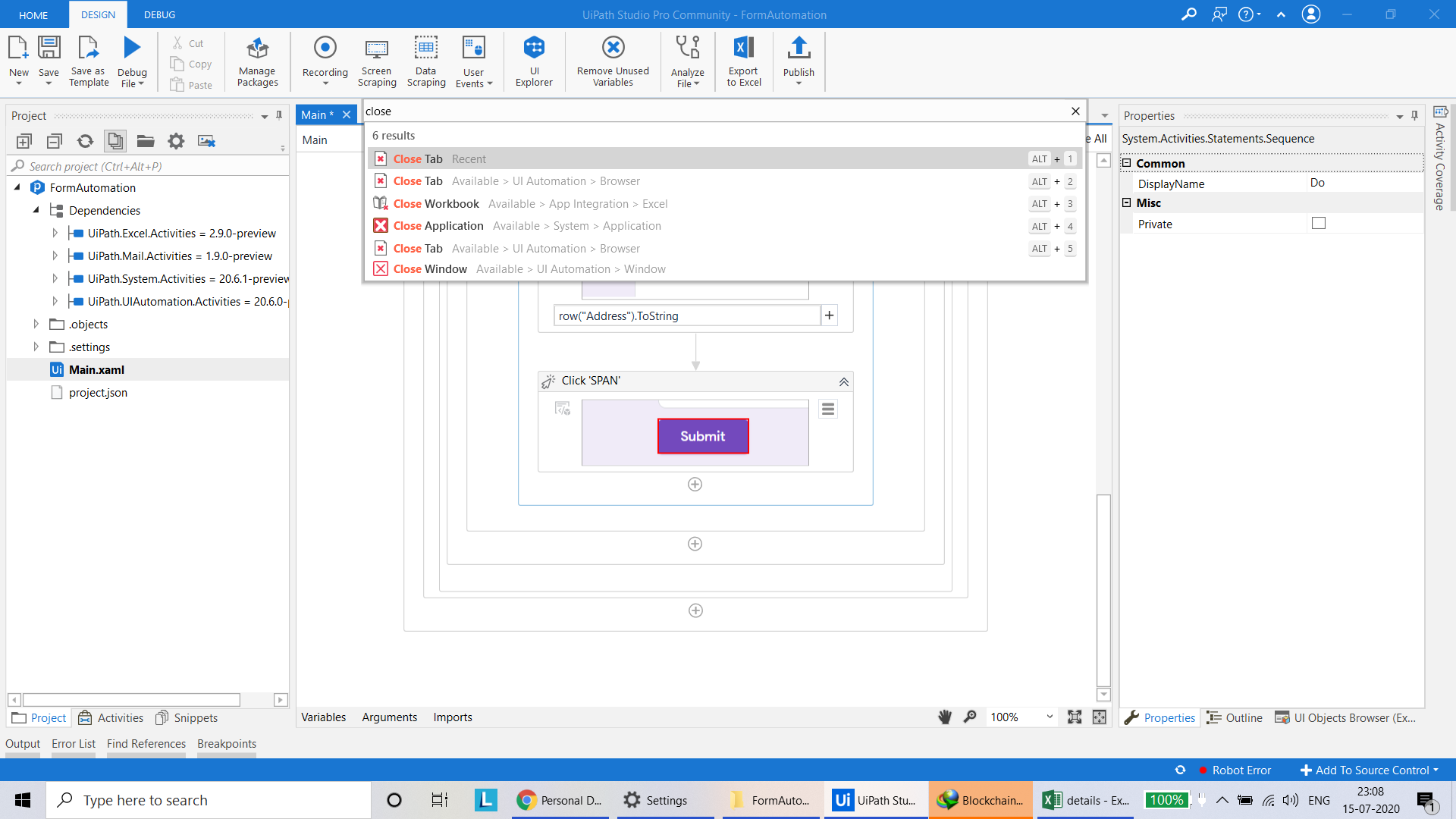The width and height of the screenshot is (1456, 819).
Task: Open the zoom percentage dropdown
Action: [x=1050, y=717]
